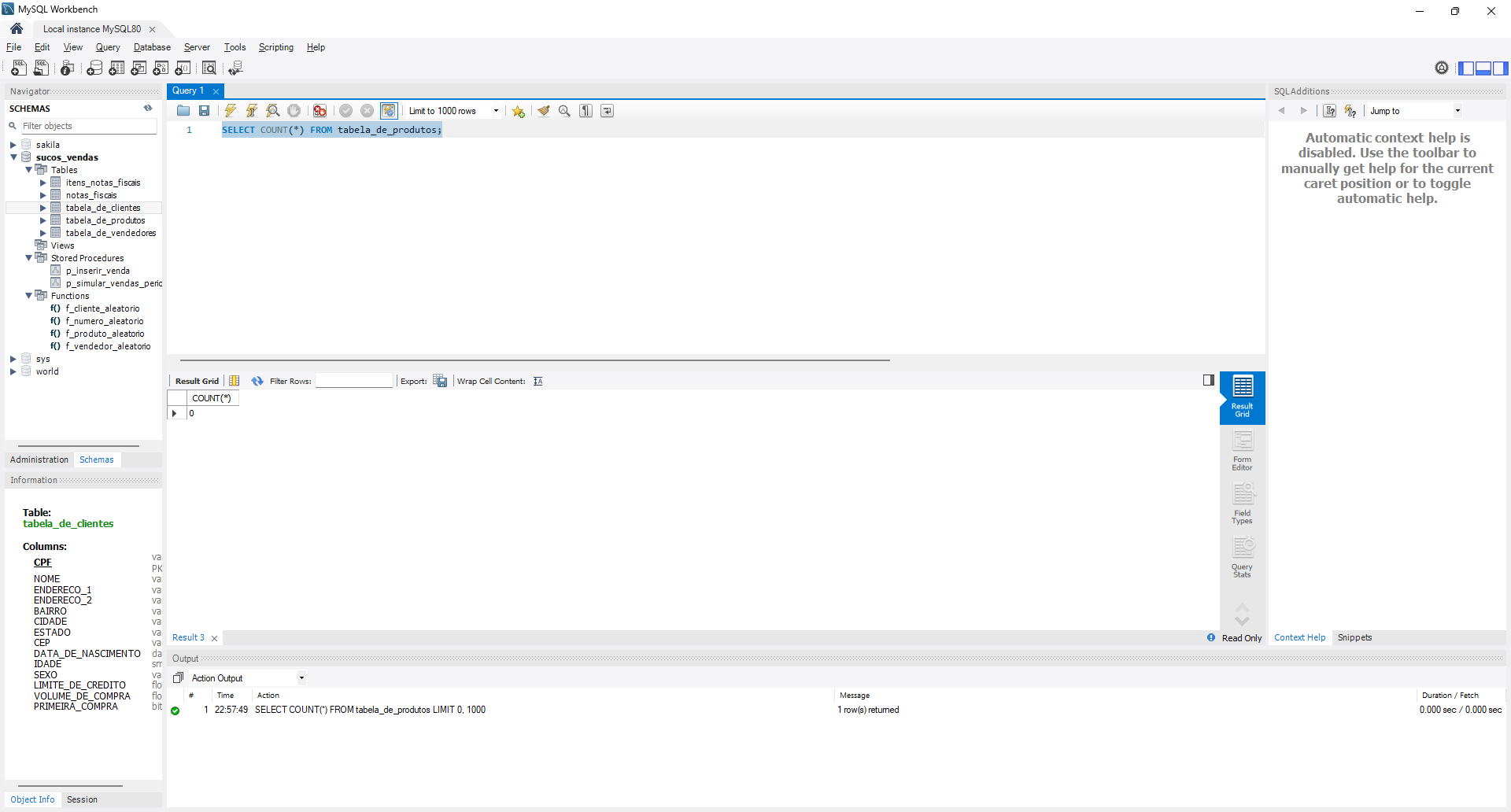The height and width of the screenshot is (812, 1511).
Task: Toggle the right sidebar panel visibility
Action: coord(1501,68)
